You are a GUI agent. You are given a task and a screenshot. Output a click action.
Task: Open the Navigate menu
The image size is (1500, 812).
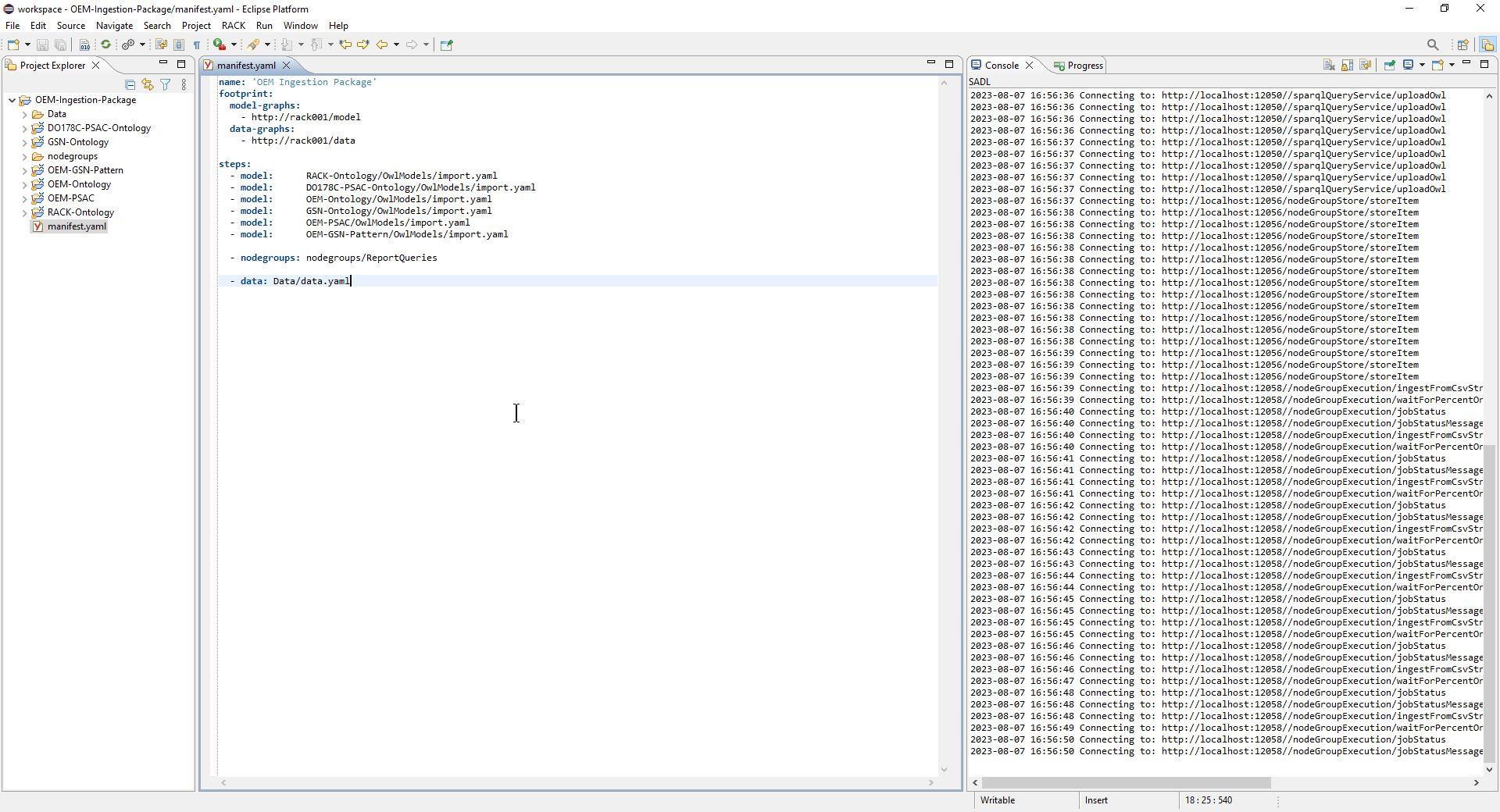click(114, 26)
